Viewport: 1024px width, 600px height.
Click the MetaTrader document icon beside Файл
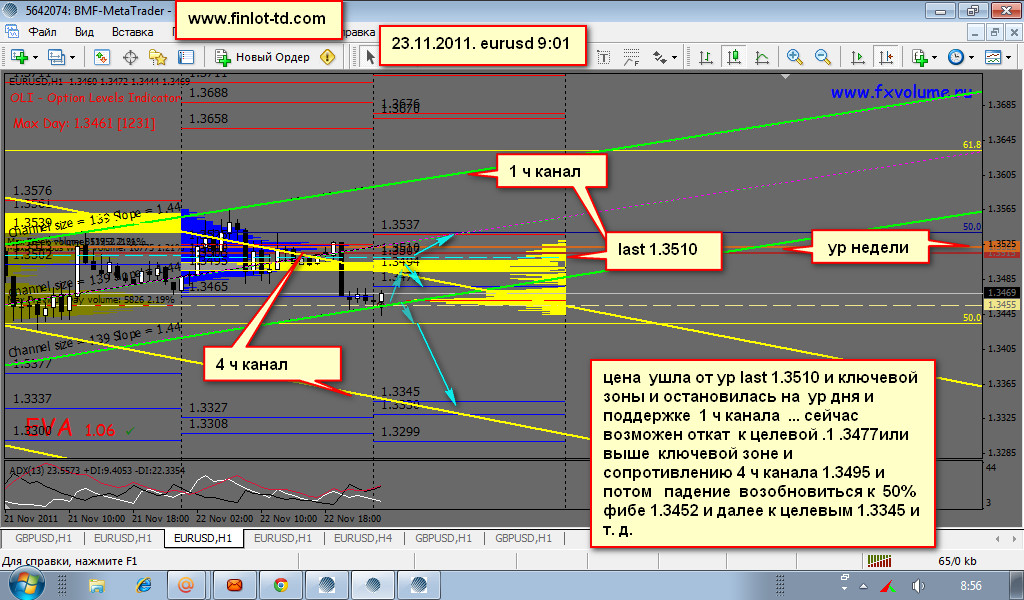12,31
